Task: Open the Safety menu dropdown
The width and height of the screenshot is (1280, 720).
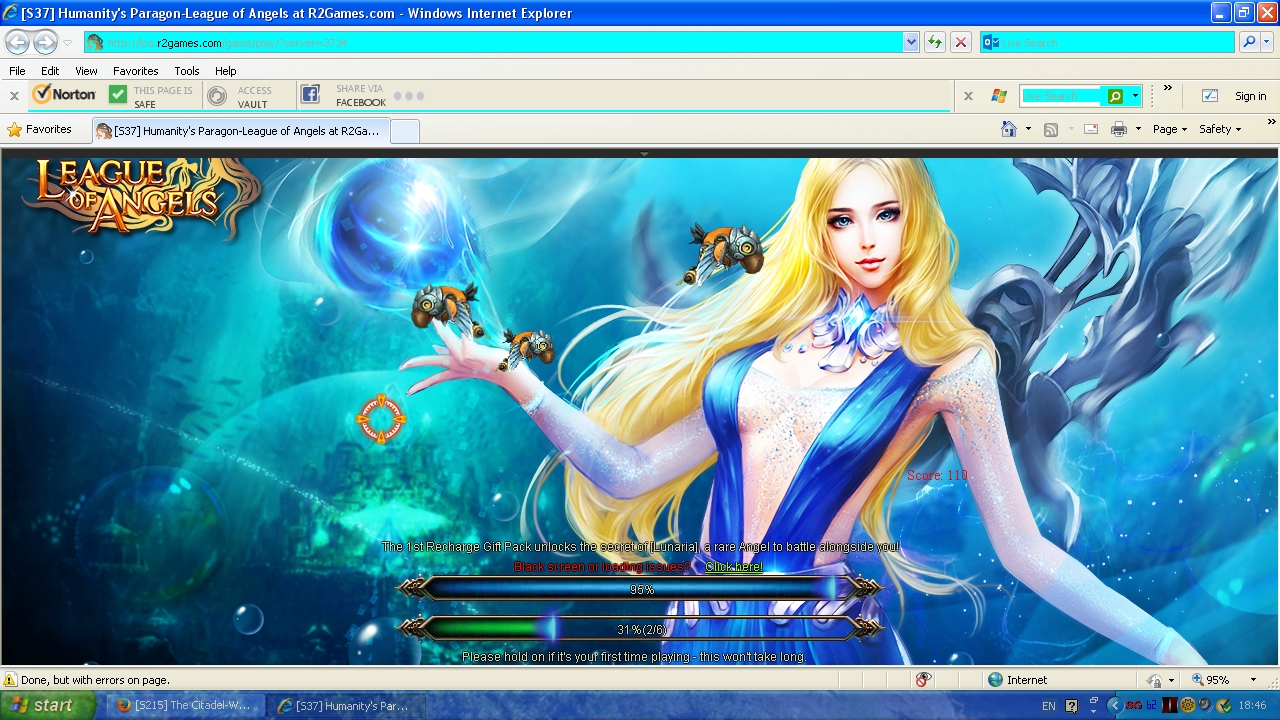Action: 1219,129
